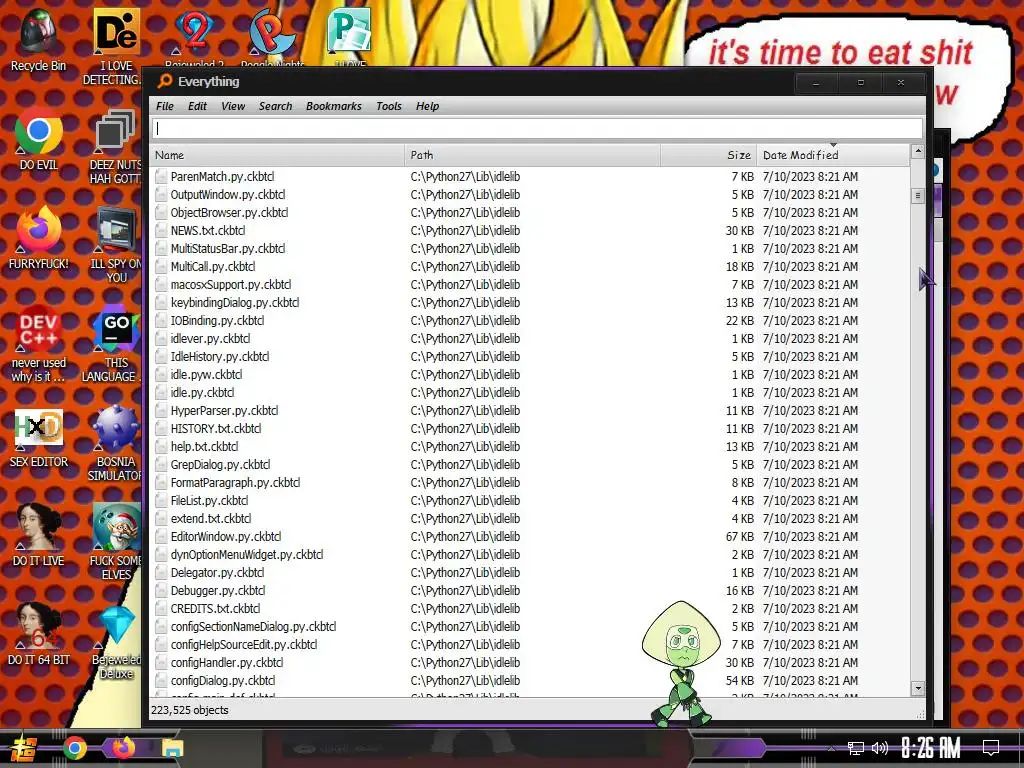This screenshot has height=768, width=1024.
Task: Select IdleHistory.py.ckbtcl file
Action: 529,357
